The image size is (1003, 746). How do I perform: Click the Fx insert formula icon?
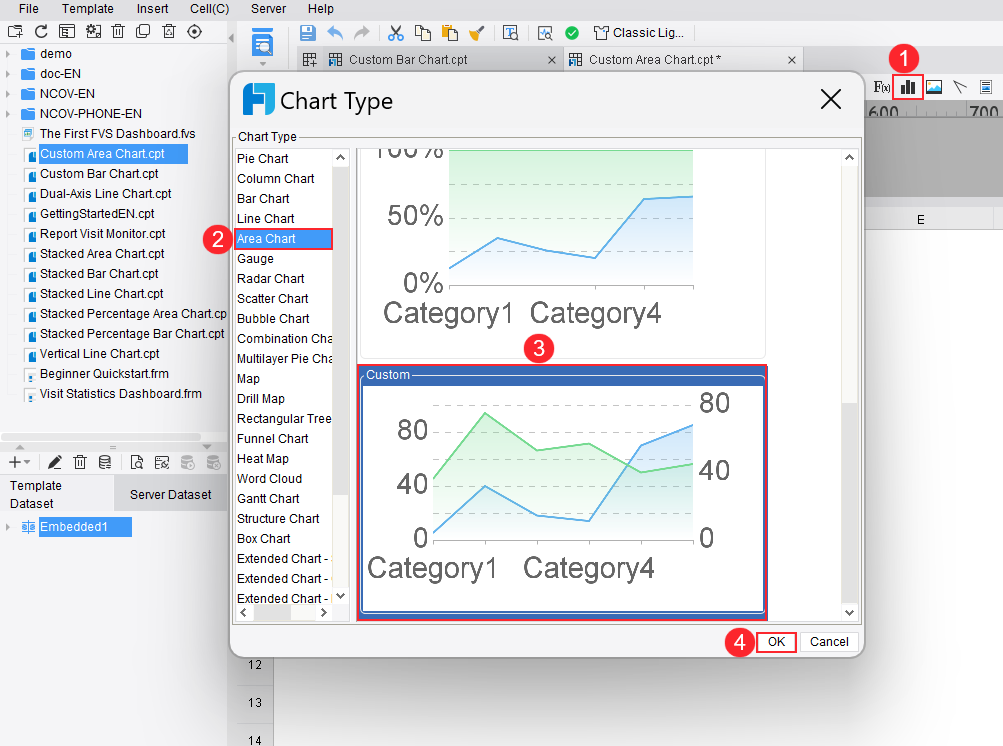click(881, 87)
